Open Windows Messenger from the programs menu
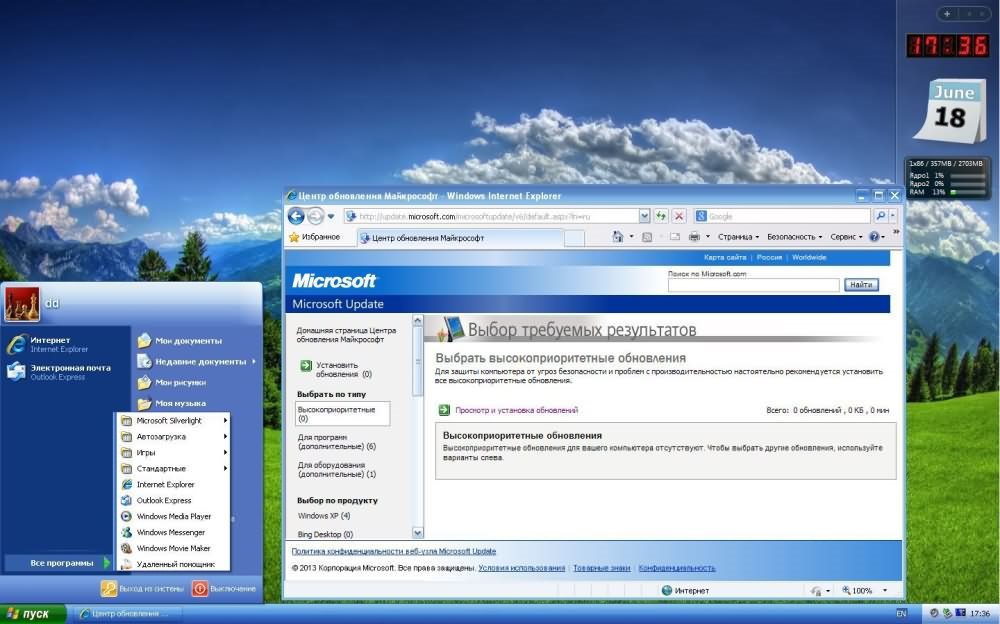 pos(170,532)
